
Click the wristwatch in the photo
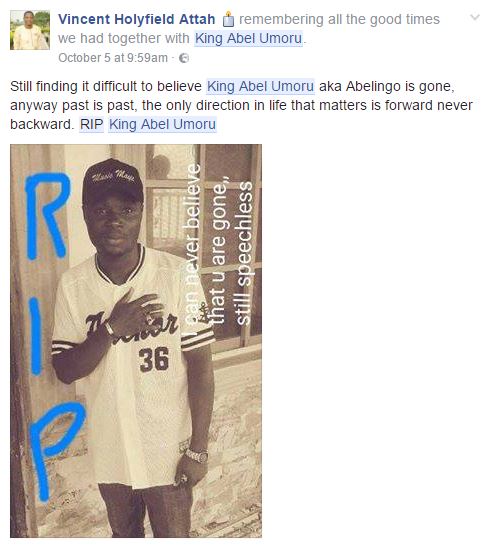pos(196,455)
